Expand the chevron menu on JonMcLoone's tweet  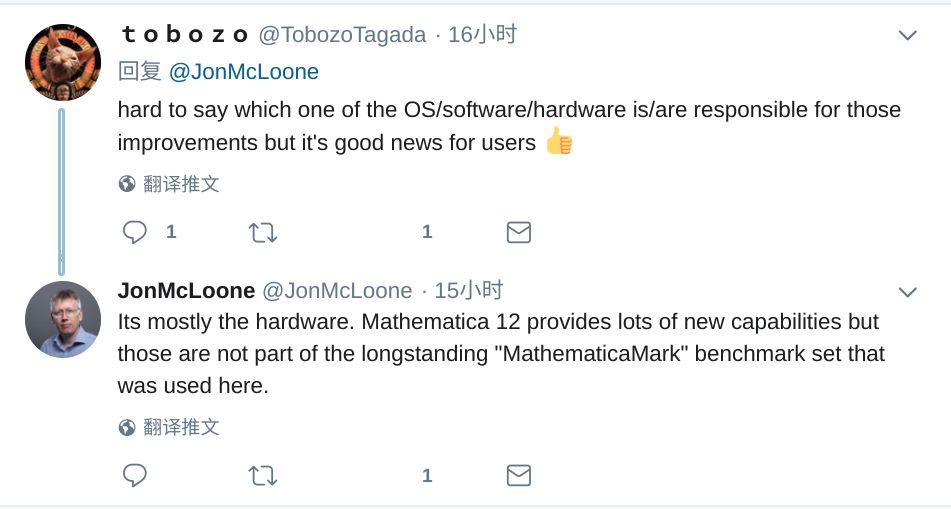[x=907, y=293]
